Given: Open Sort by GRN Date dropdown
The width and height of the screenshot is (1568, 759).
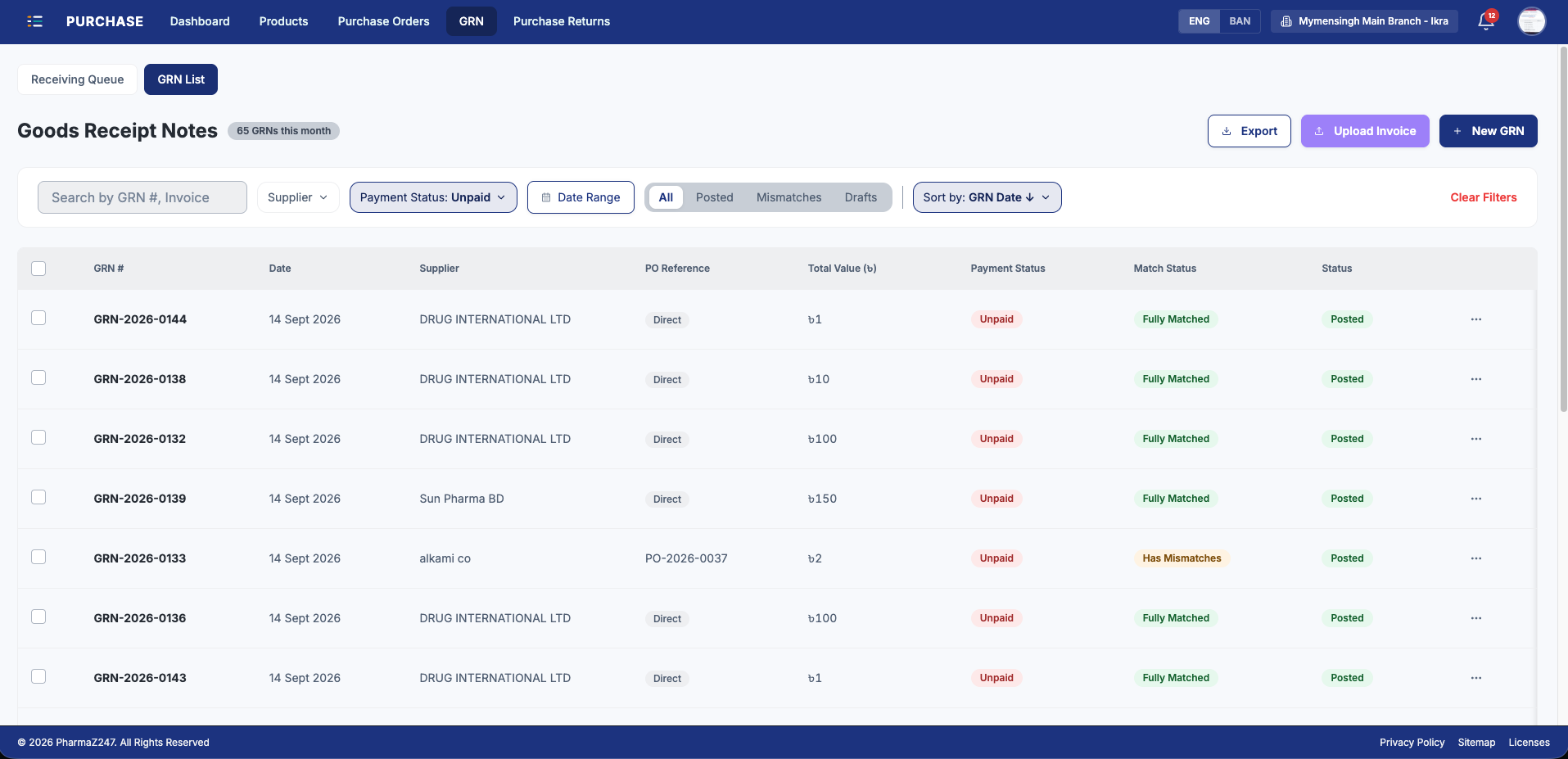Looking at the screenshot, I should coord(987,197).
